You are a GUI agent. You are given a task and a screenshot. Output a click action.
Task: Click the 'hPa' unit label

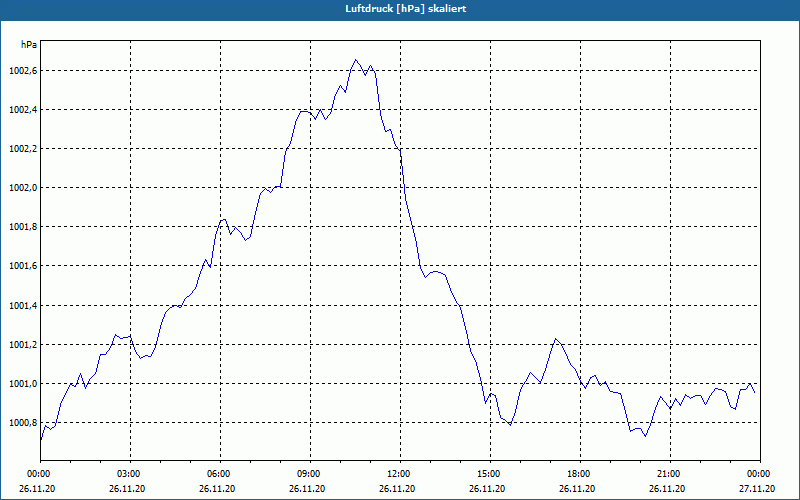(29, 45)
